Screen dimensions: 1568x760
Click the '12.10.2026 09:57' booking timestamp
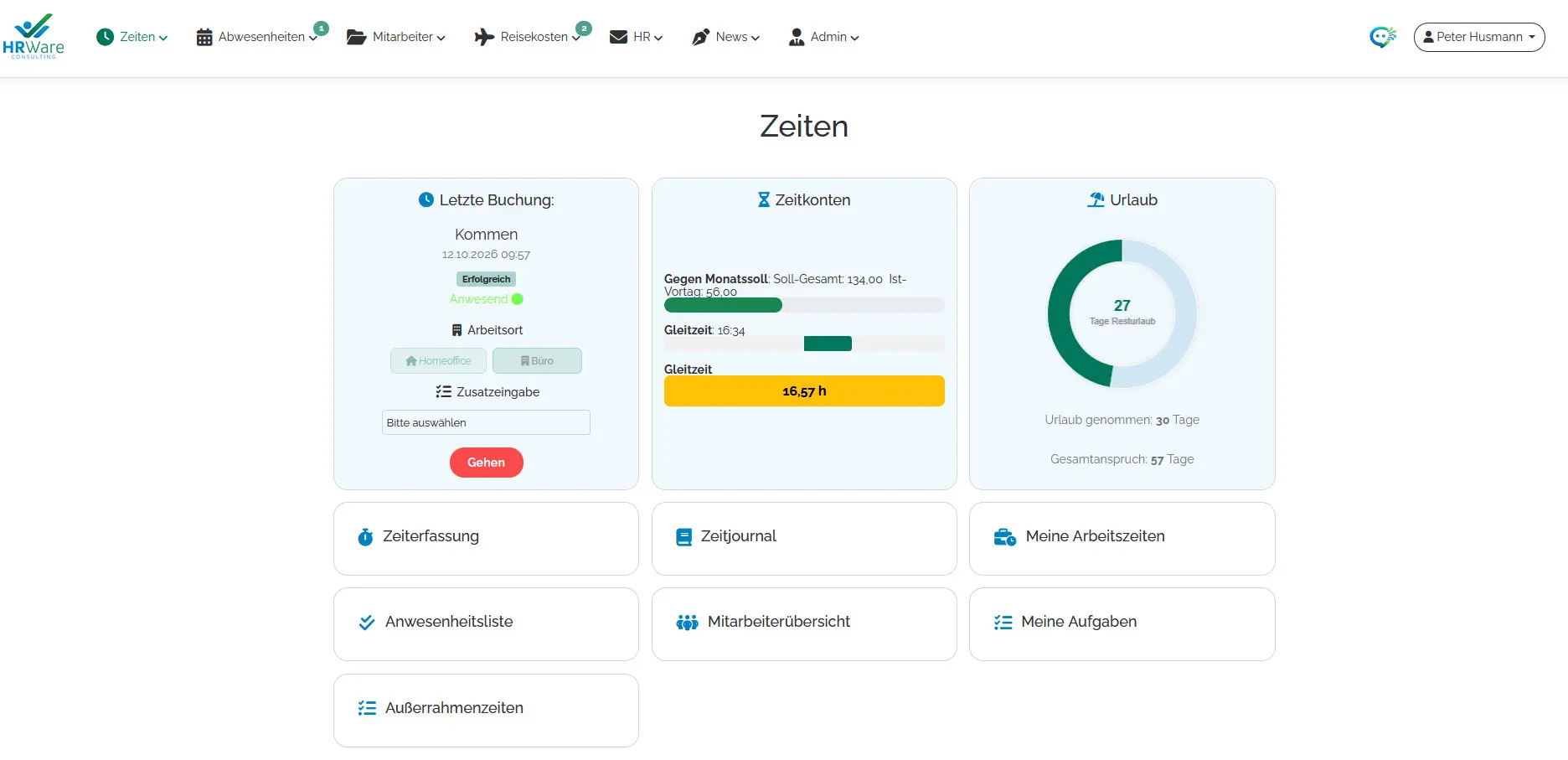486,255
